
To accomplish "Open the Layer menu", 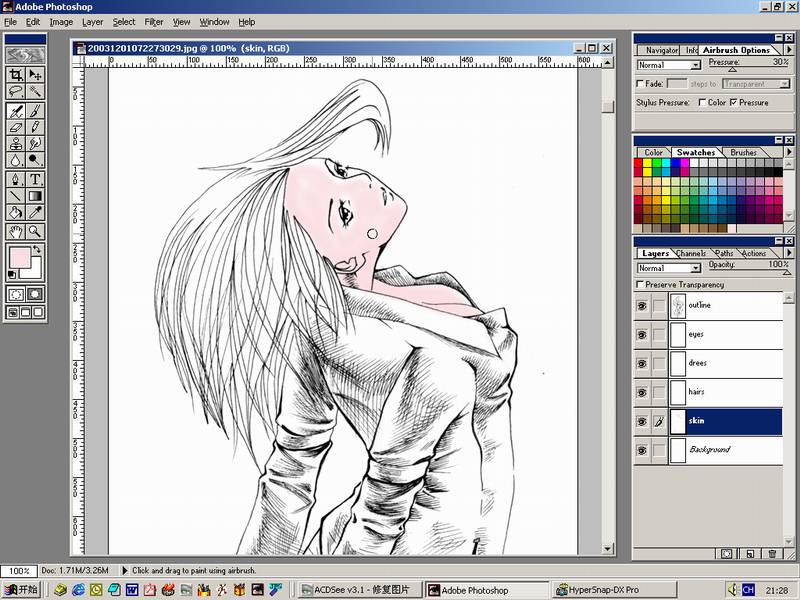I will pyautogui.click(x=92, y=22).
